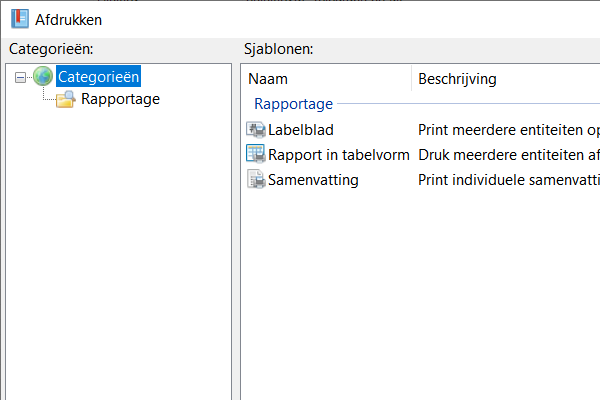Click the Sjablonen label above the list
The width and height of the screenshot is (600, 400).
(279, 48)
